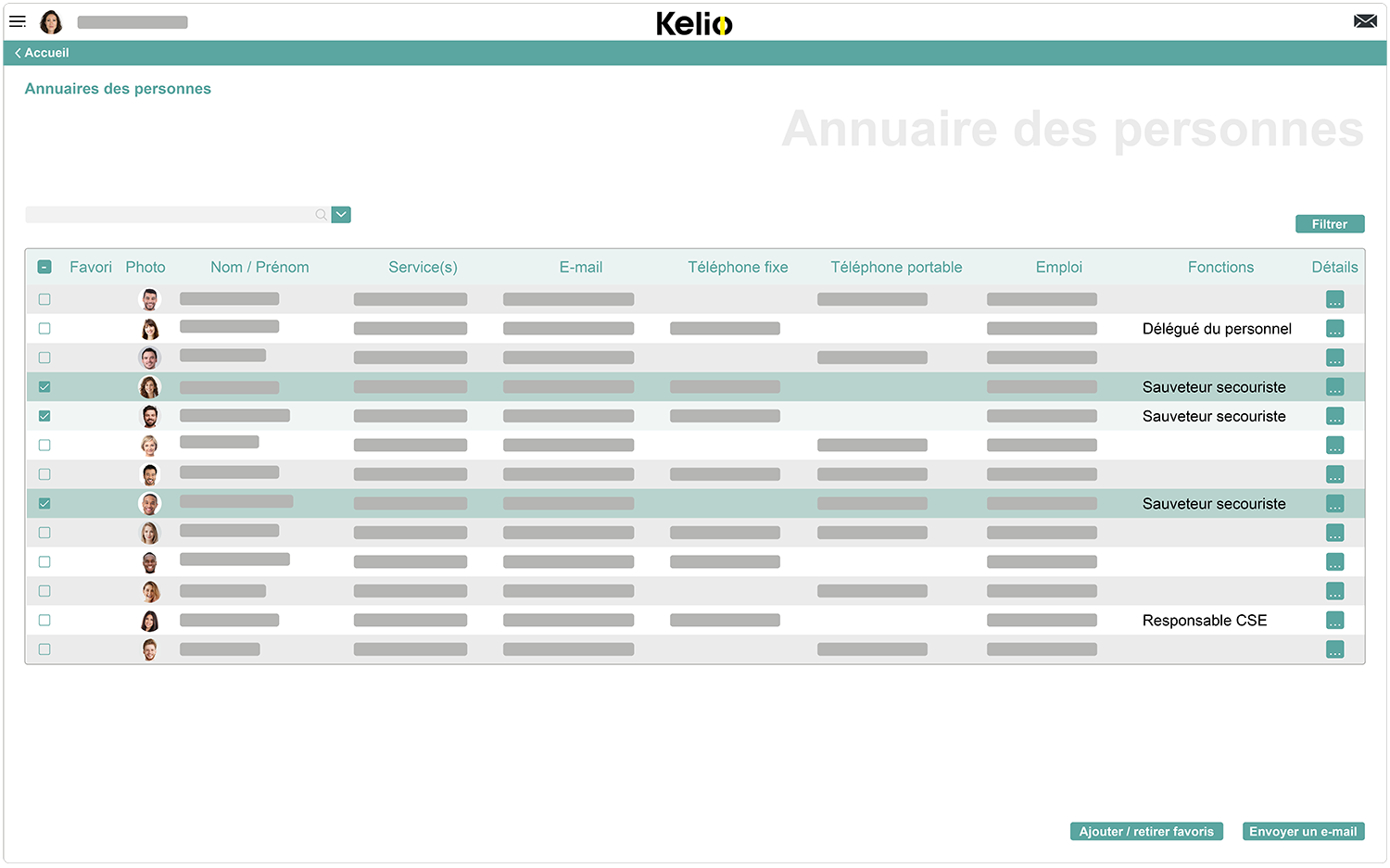The image size is (1390, 868).
Task: Click the back chevron beside Accueil
Action: (x=17, y=53)
